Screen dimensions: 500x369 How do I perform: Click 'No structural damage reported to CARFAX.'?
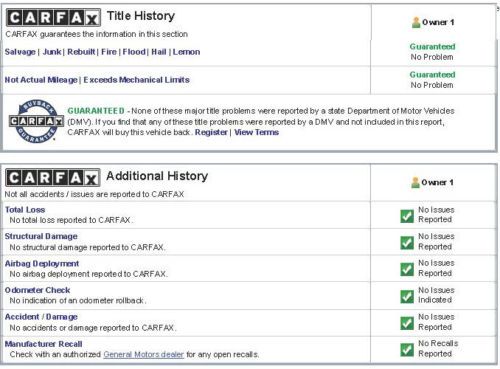tap(87, 247)
